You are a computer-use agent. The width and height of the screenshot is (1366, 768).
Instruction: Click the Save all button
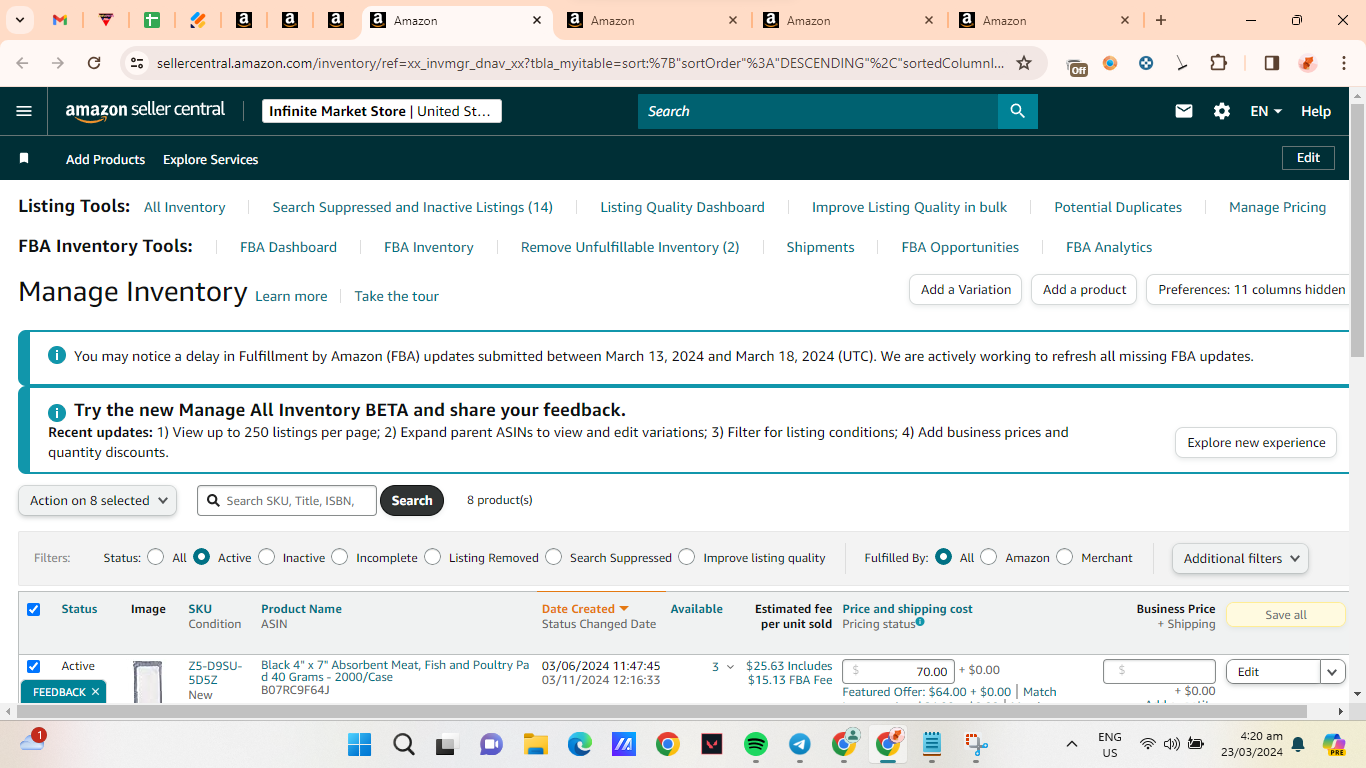tap(1286, 615)
